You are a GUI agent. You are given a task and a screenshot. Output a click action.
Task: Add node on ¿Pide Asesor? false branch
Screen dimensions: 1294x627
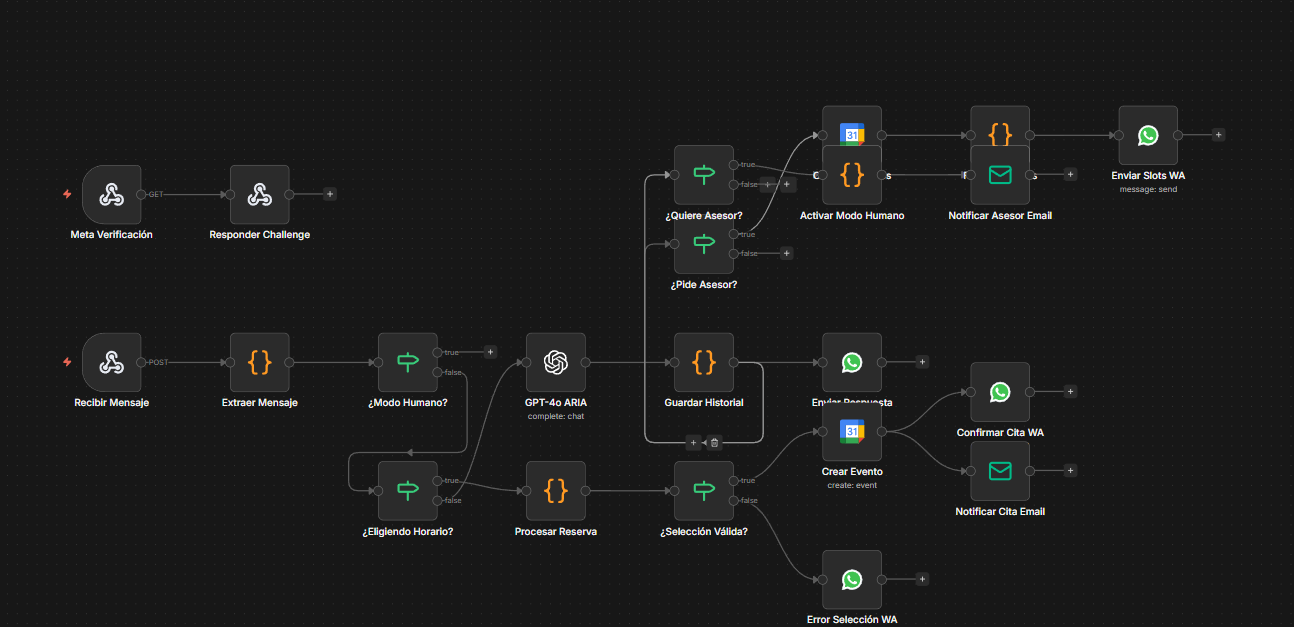click(786, 253)
